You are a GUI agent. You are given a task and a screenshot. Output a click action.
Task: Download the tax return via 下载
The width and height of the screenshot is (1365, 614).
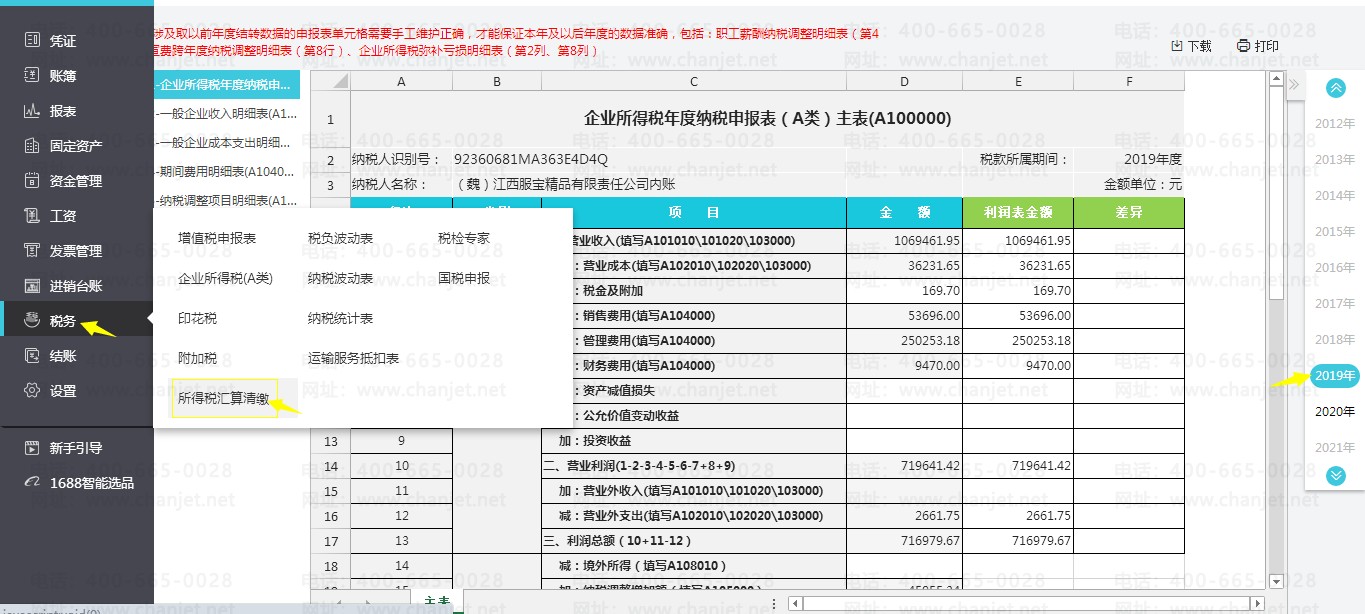[1191, 46]
